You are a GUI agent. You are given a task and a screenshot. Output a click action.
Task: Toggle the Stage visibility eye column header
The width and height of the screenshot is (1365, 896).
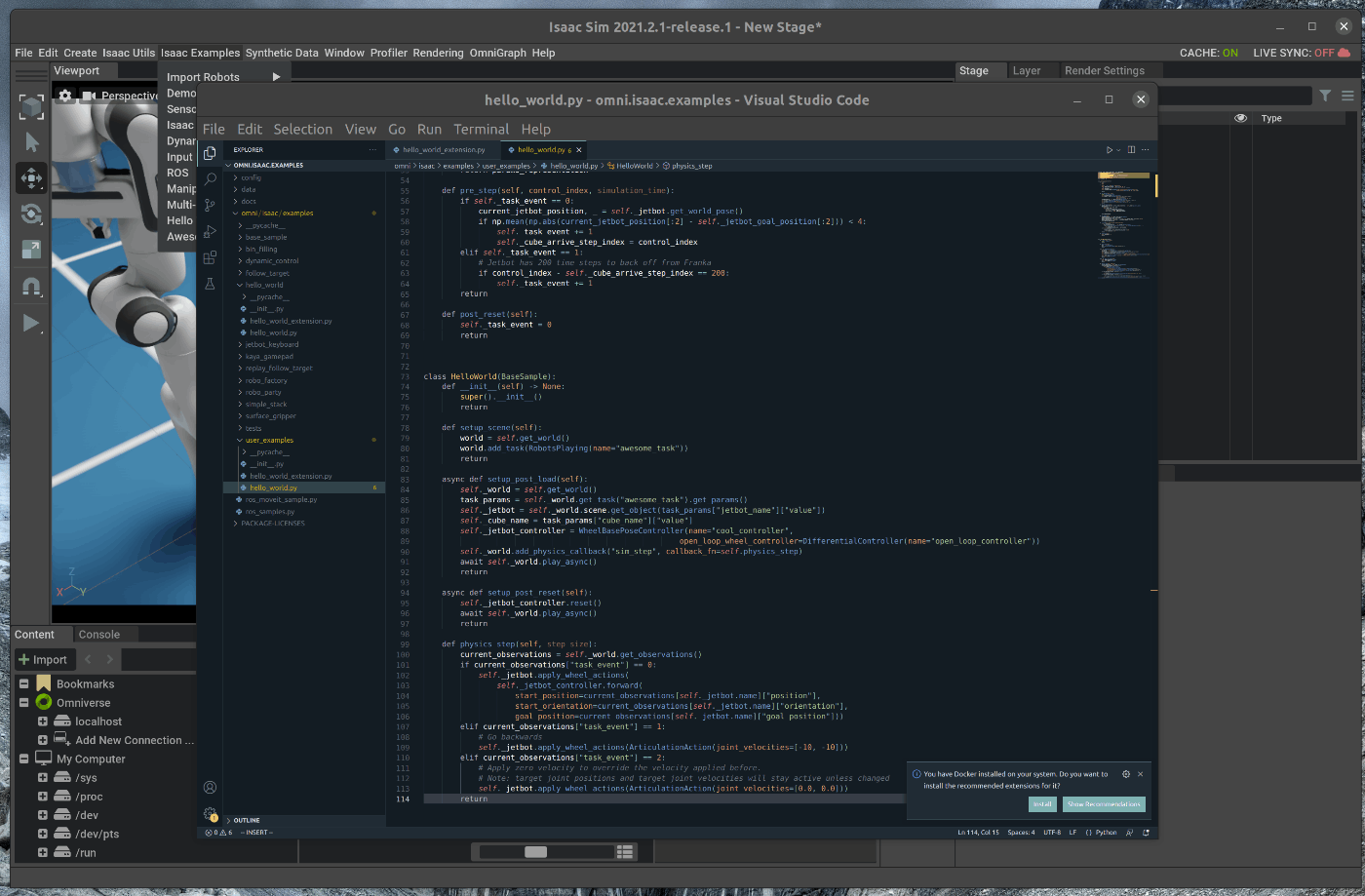(1240, 118)
